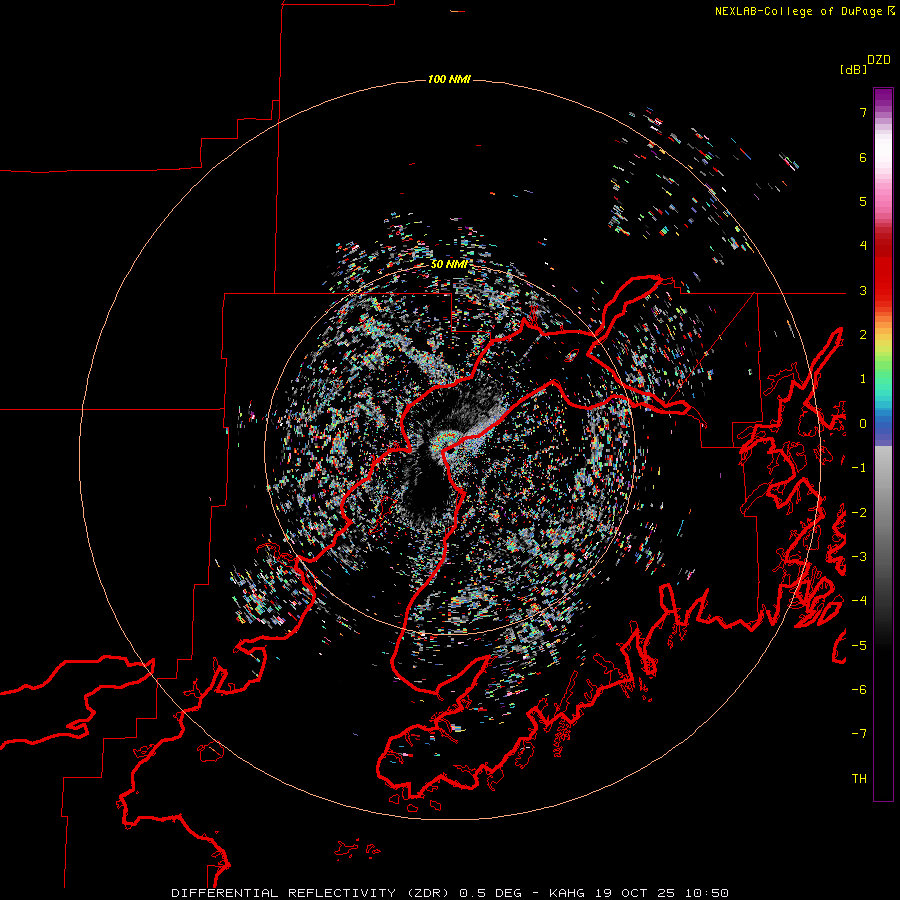Click the 50 NMI range ring label
Screen dimensions: 900x900
(x=449, y=264)
